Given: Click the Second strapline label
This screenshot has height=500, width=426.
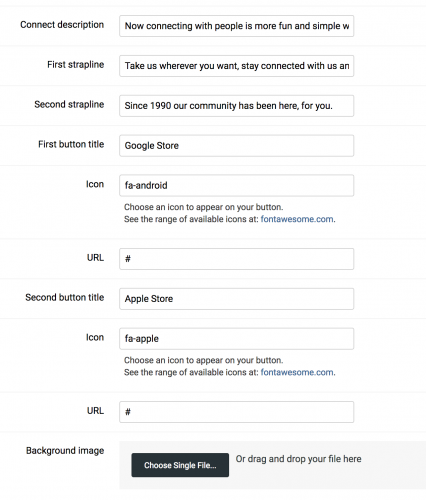Looking at the screenshot, I should 69,104.
